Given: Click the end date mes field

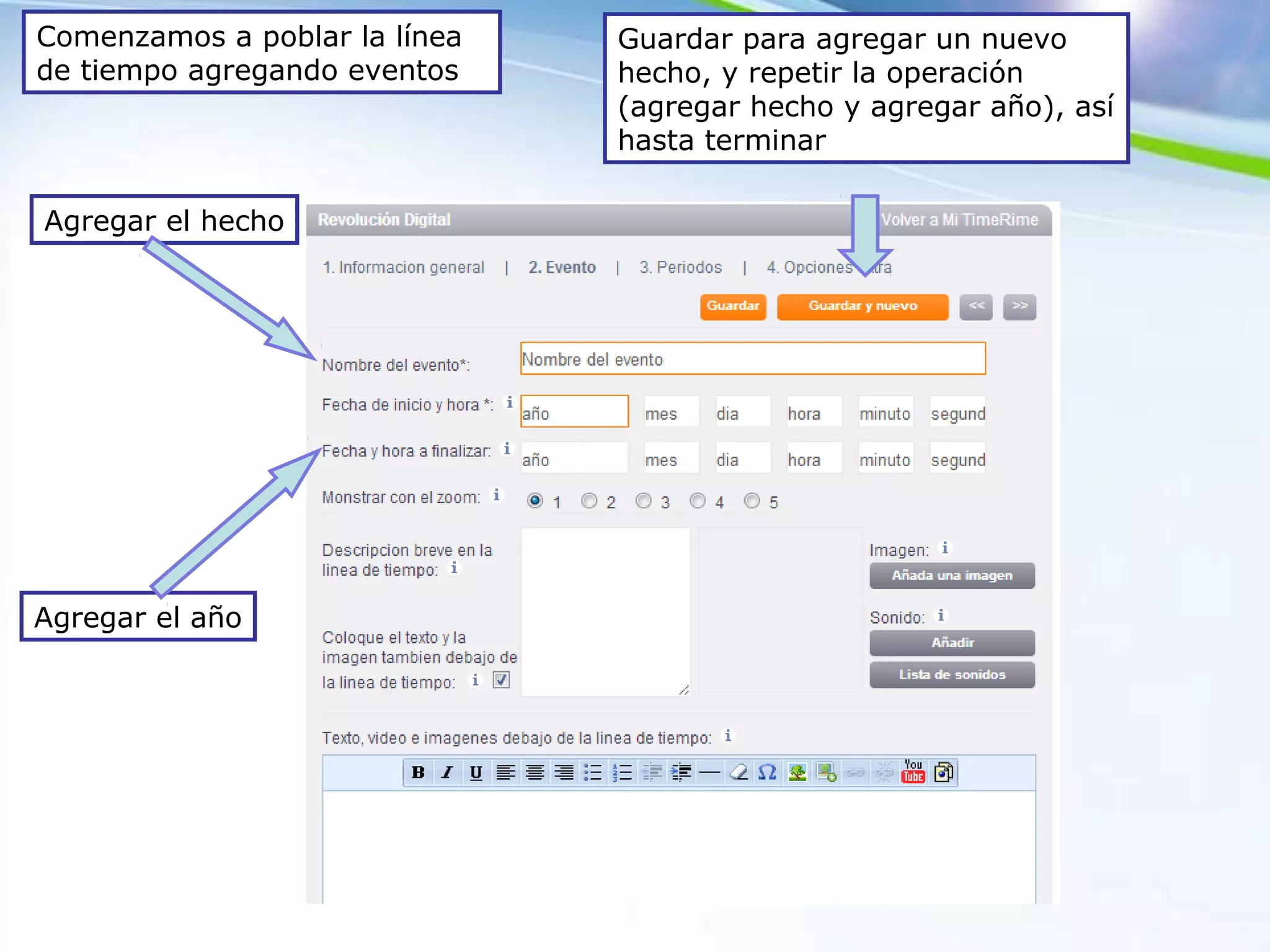Looking at the screenshot, I should (x=672, y=457).
